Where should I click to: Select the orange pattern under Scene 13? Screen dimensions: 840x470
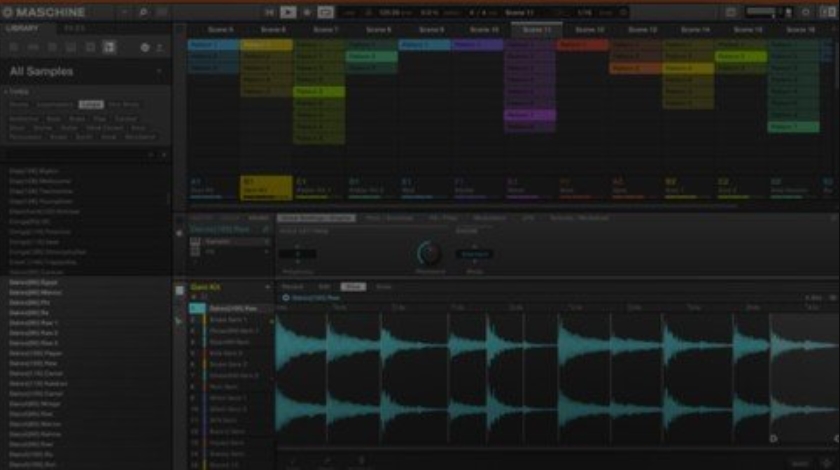point(634,68)
